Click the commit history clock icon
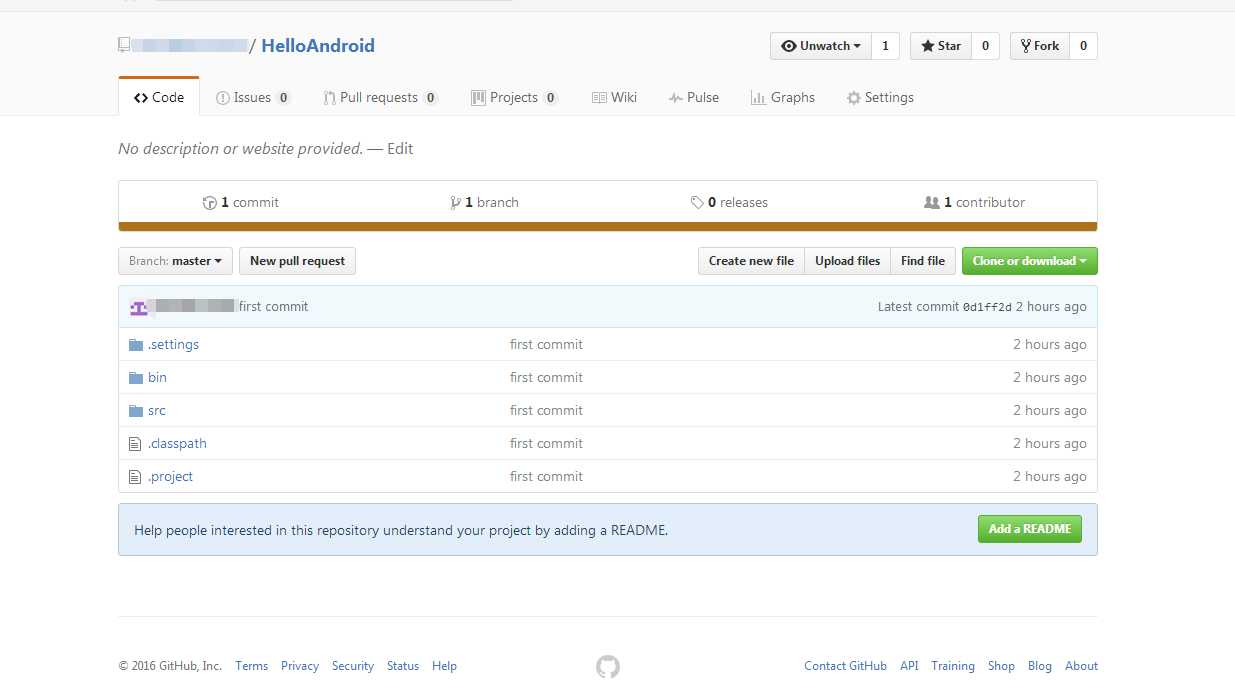1235x686 pixels. 209,202
